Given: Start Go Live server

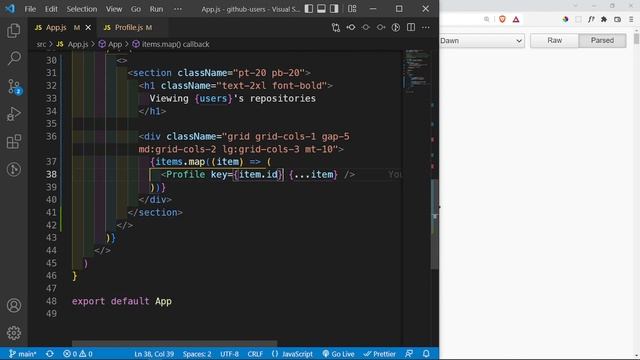Looking at the screenshot, I should pos(338,353).
